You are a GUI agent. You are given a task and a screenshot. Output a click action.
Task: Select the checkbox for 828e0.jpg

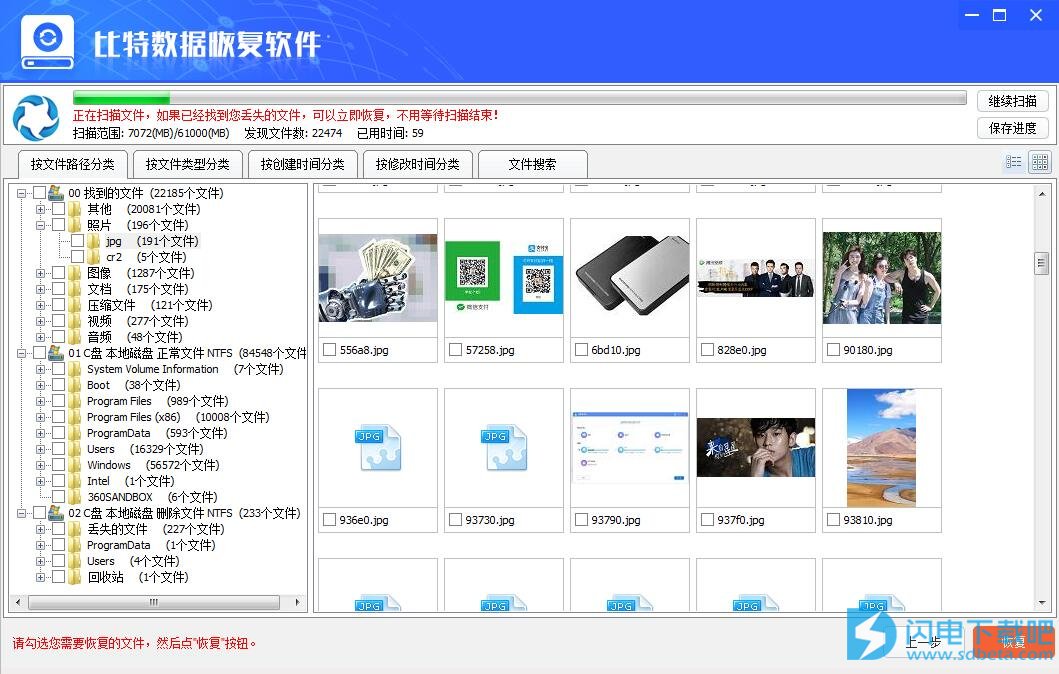pos(708,350)
